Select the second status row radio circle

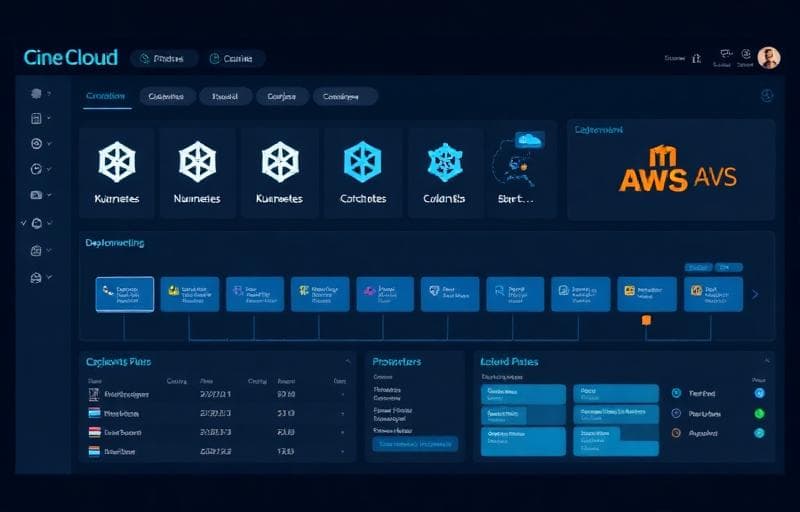677,414
